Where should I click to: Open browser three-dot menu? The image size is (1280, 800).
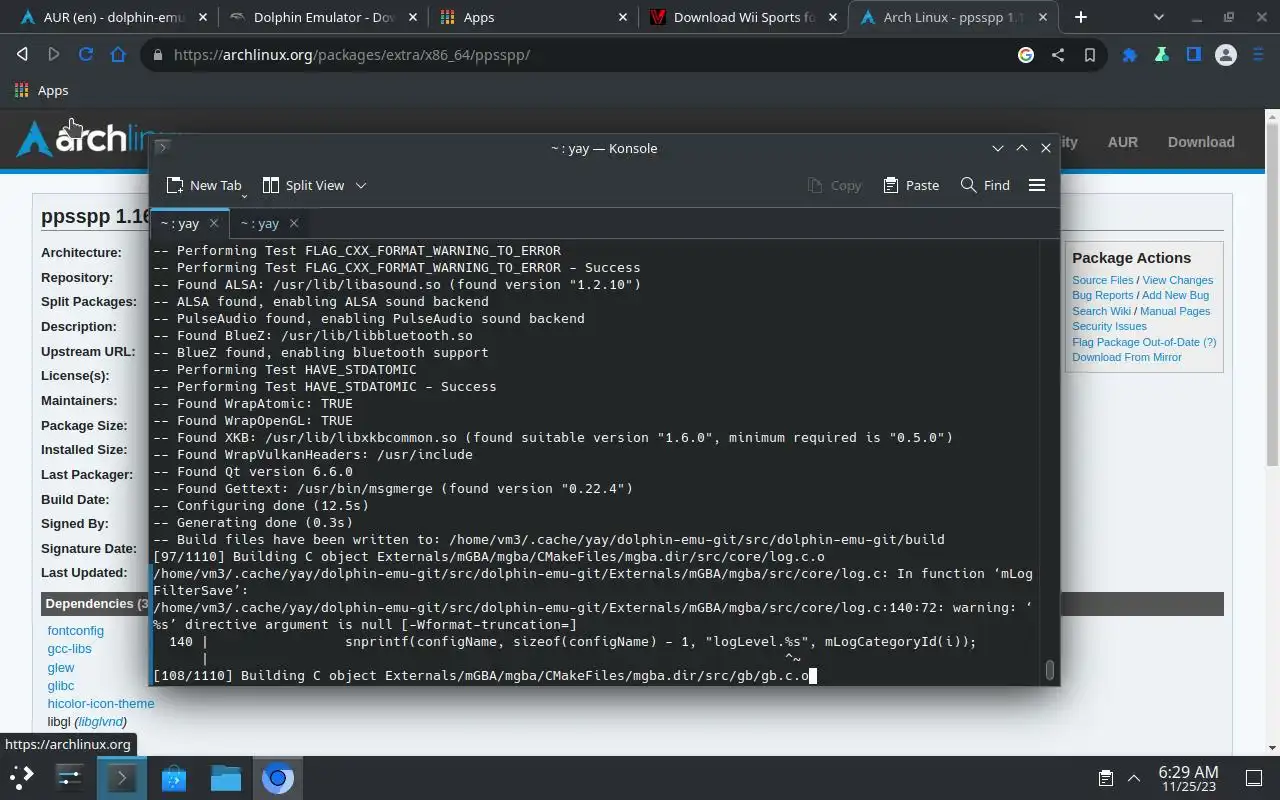[1257, 55]
